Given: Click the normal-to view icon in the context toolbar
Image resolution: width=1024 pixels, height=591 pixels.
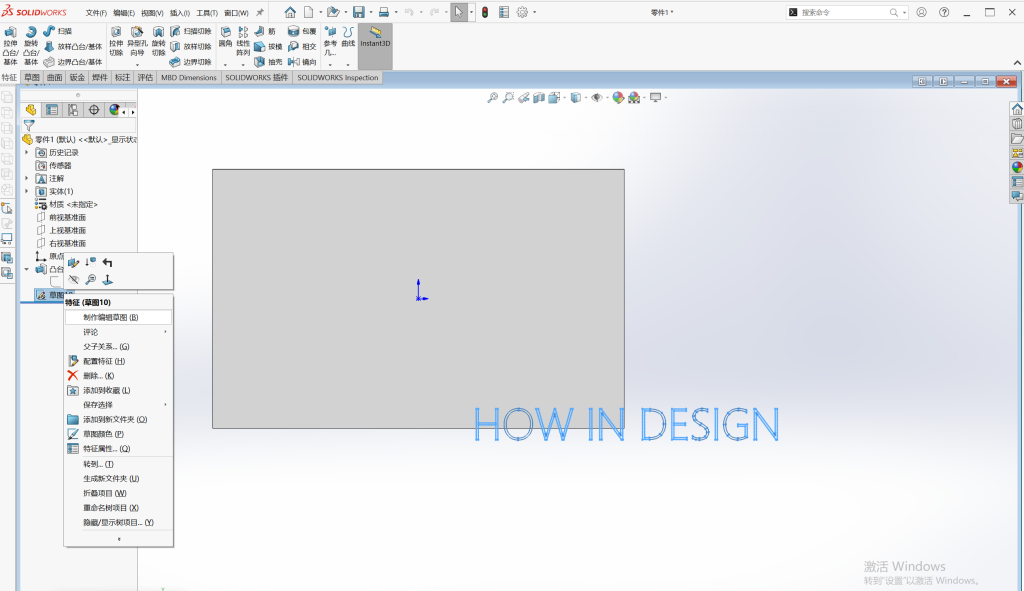Looking at the screenshot, I should (108, 280).
